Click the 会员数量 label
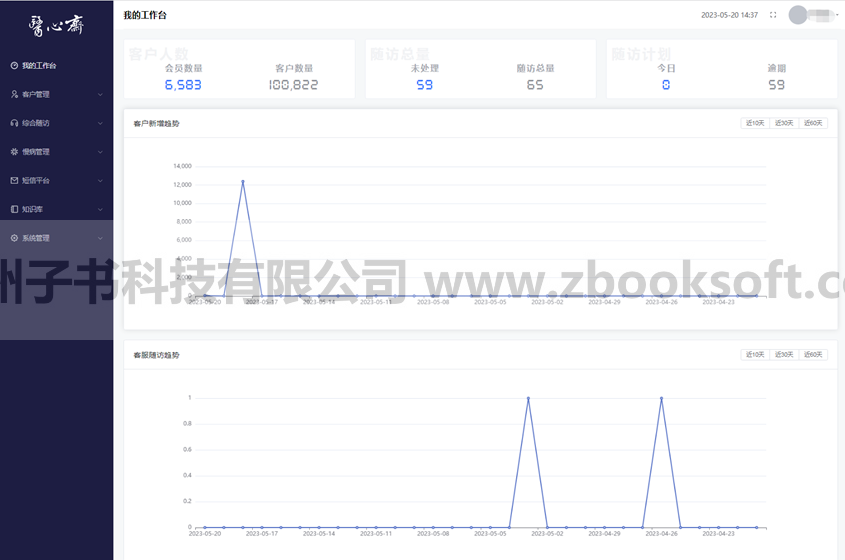Viewport: 845px width, 560px height. click(x=184, y=68)
